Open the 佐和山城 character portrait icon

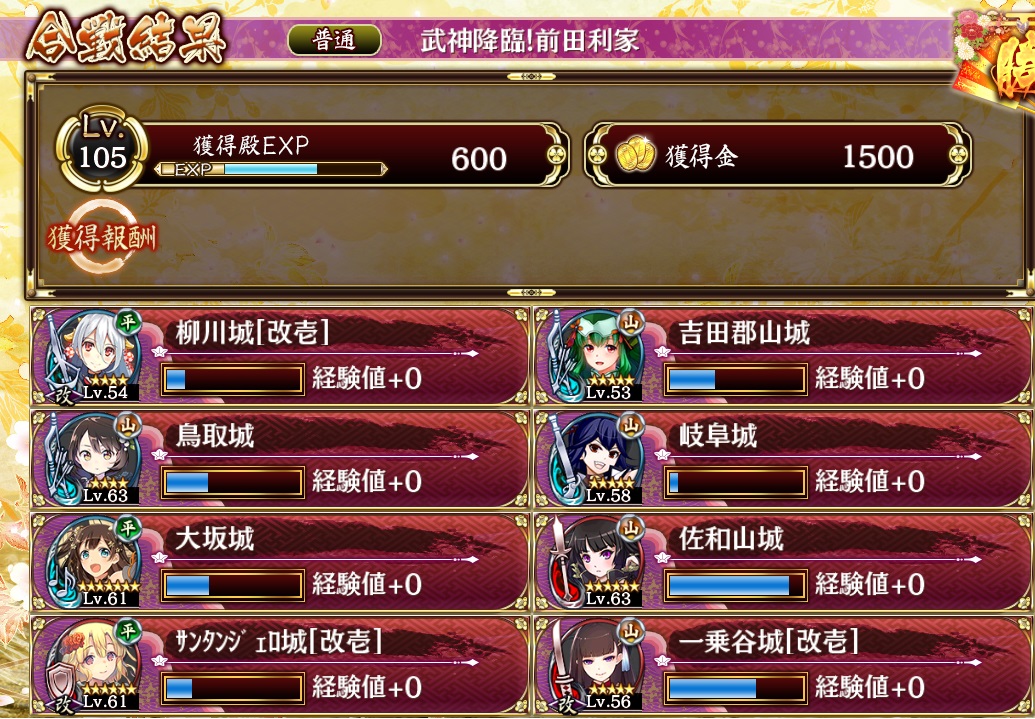(x=595, y=563)
